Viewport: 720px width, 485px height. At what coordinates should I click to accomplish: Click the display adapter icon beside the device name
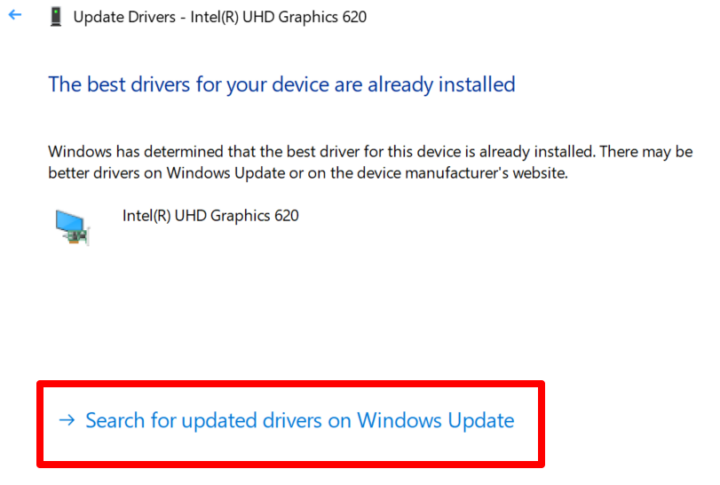pyautogui.click(x=75, y=227)
